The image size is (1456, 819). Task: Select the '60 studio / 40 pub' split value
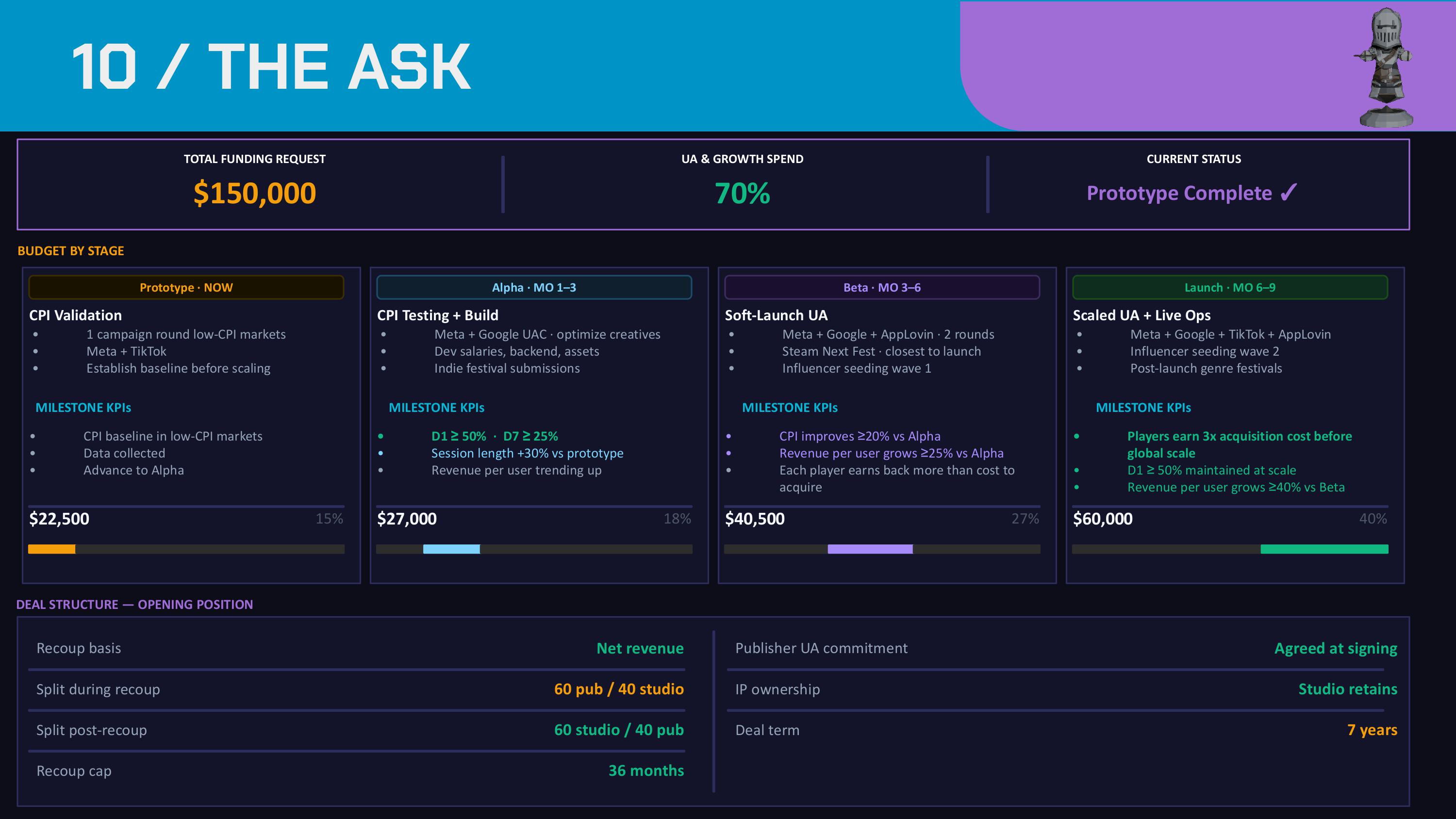point(618,730)
